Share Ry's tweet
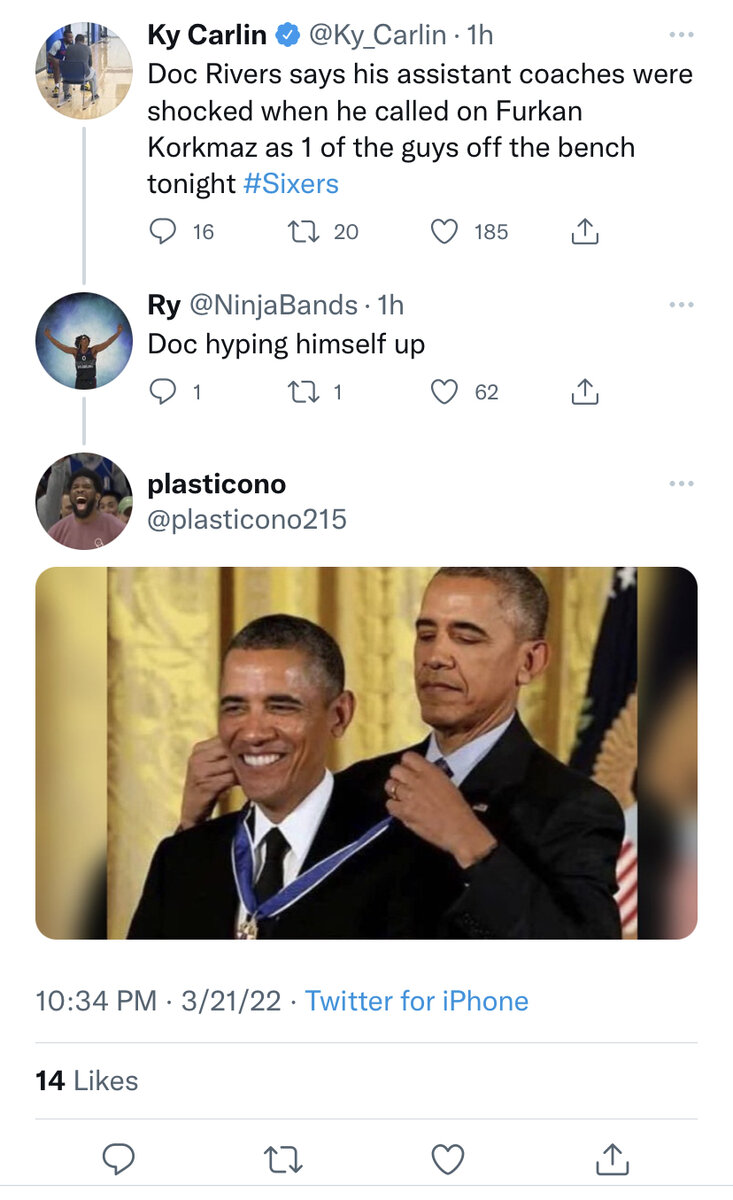Screen dimensions: 733x1200 coord(585,392)
